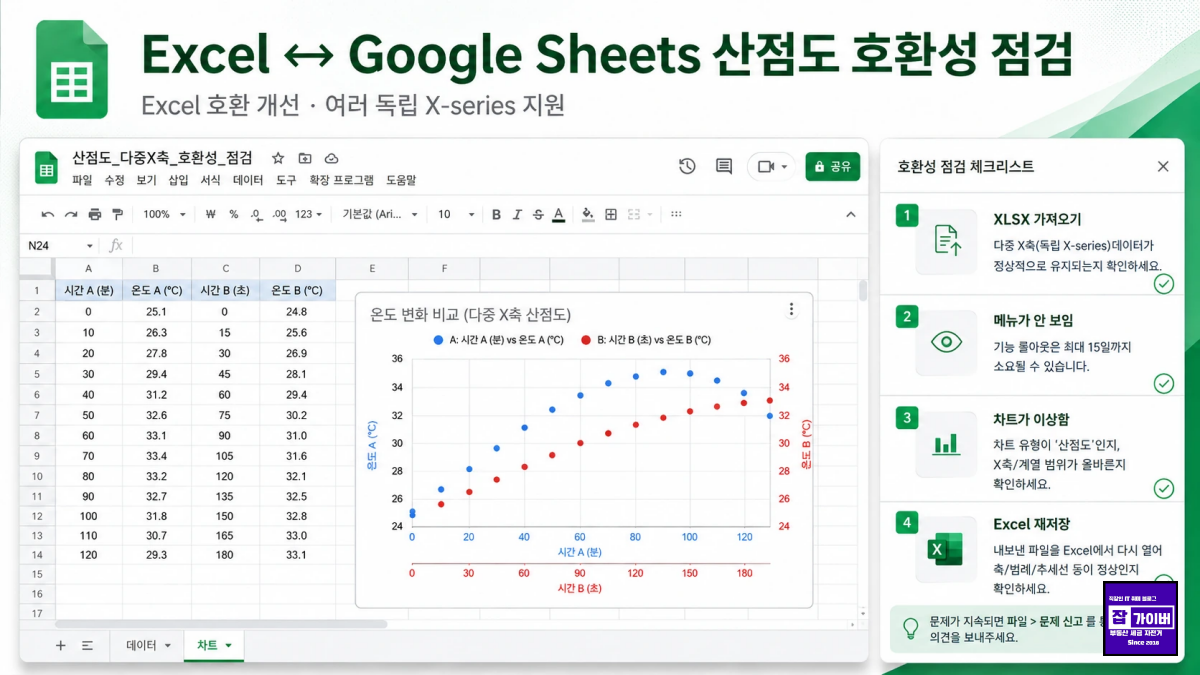
Task: Open the 확장 프로그램 menu
Action: pos(341,180)
